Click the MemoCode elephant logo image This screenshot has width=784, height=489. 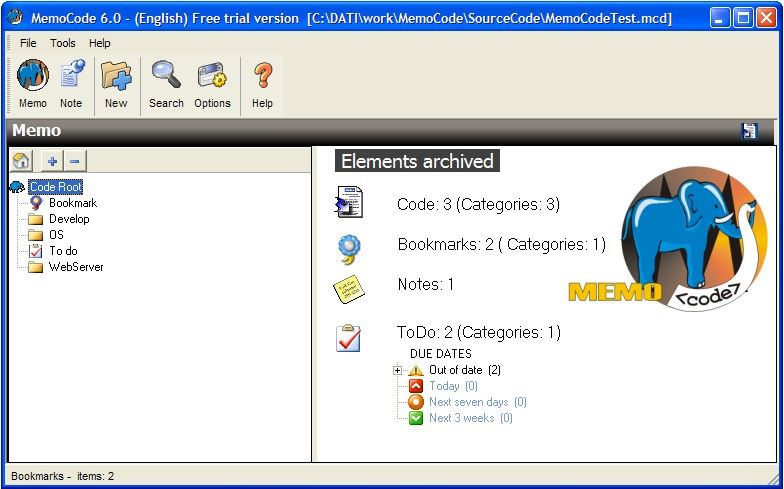click(669, 239)
